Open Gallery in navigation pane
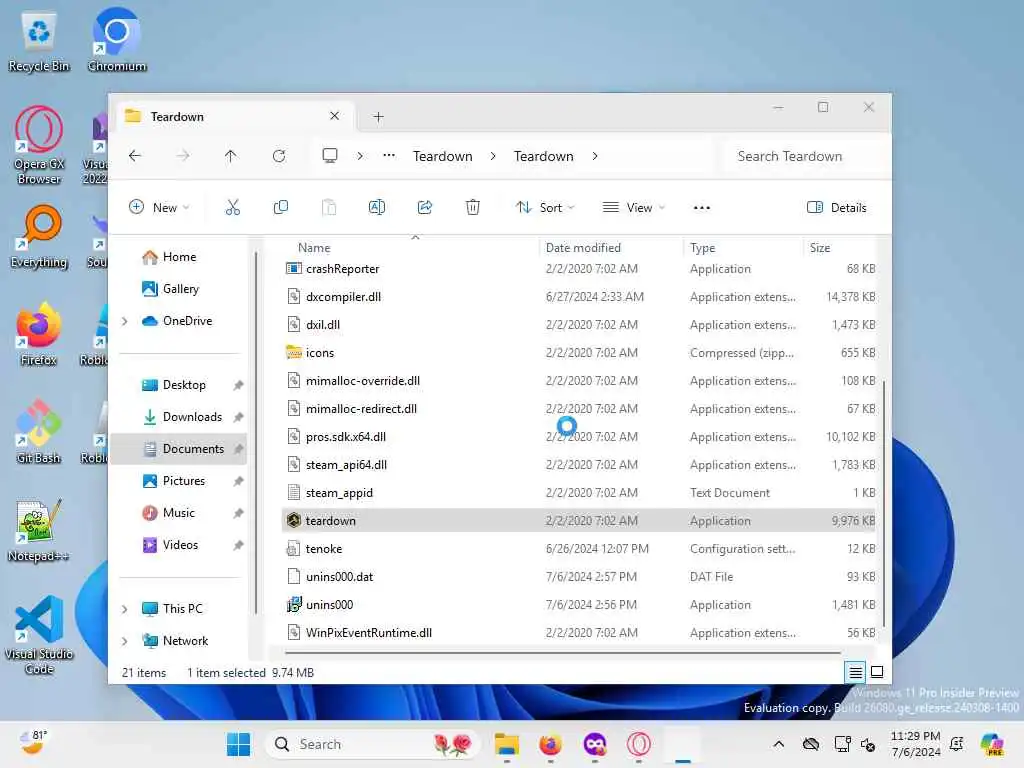Image resolution: width=1024 pixels, height=768 pixels. pos(180,289)
